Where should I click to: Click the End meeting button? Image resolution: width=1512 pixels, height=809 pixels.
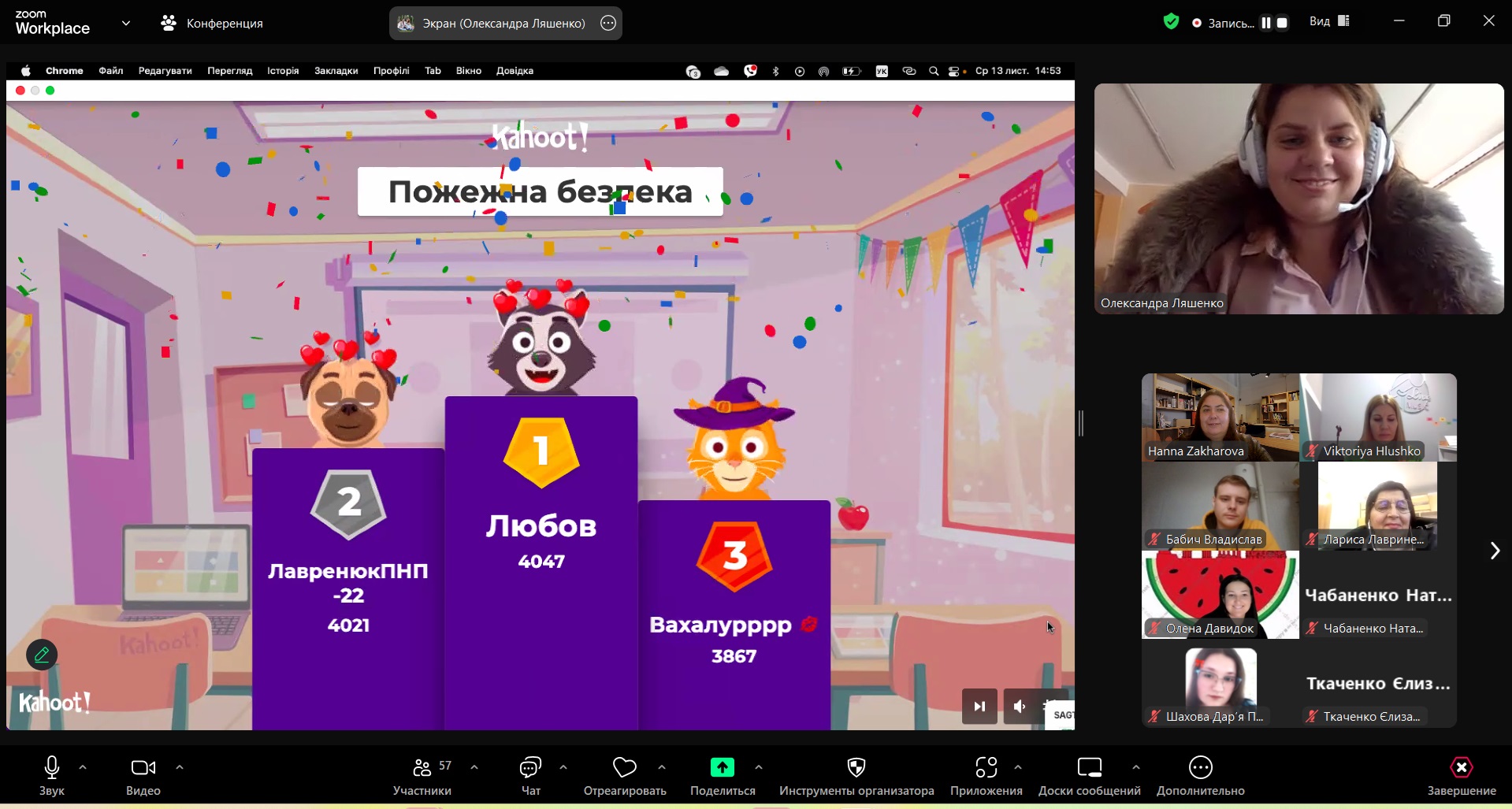click(1461, 767)
